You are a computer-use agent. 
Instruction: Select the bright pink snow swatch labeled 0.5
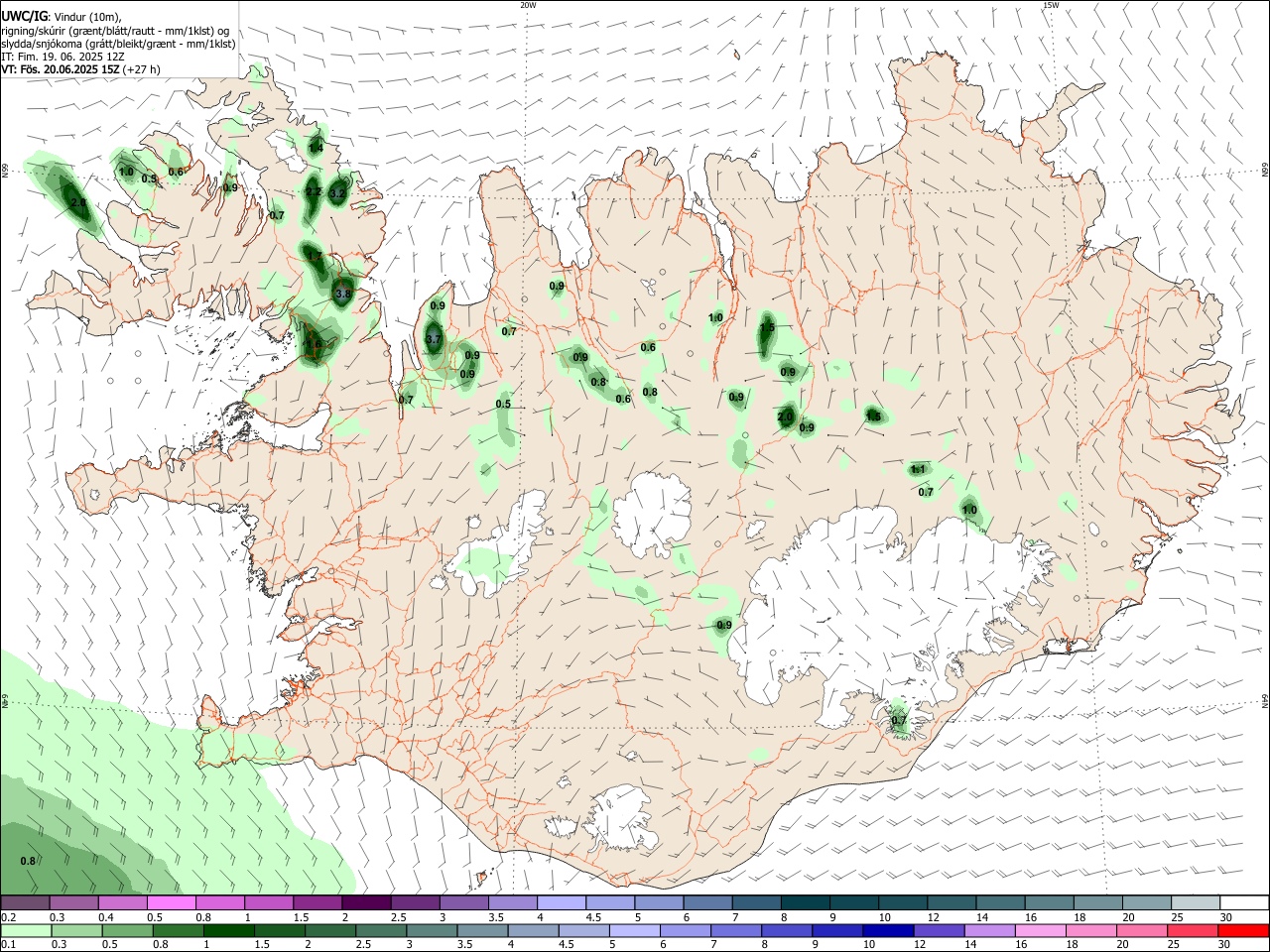171,902
